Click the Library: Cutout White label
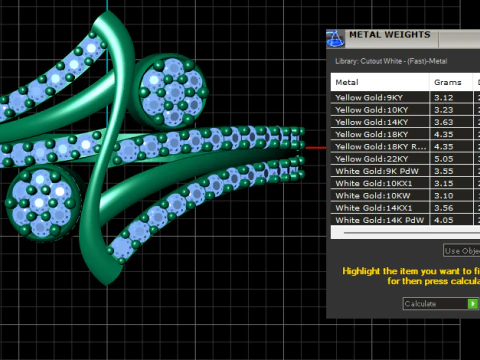Viewport: 480px width, 360px height. [391, 61]
